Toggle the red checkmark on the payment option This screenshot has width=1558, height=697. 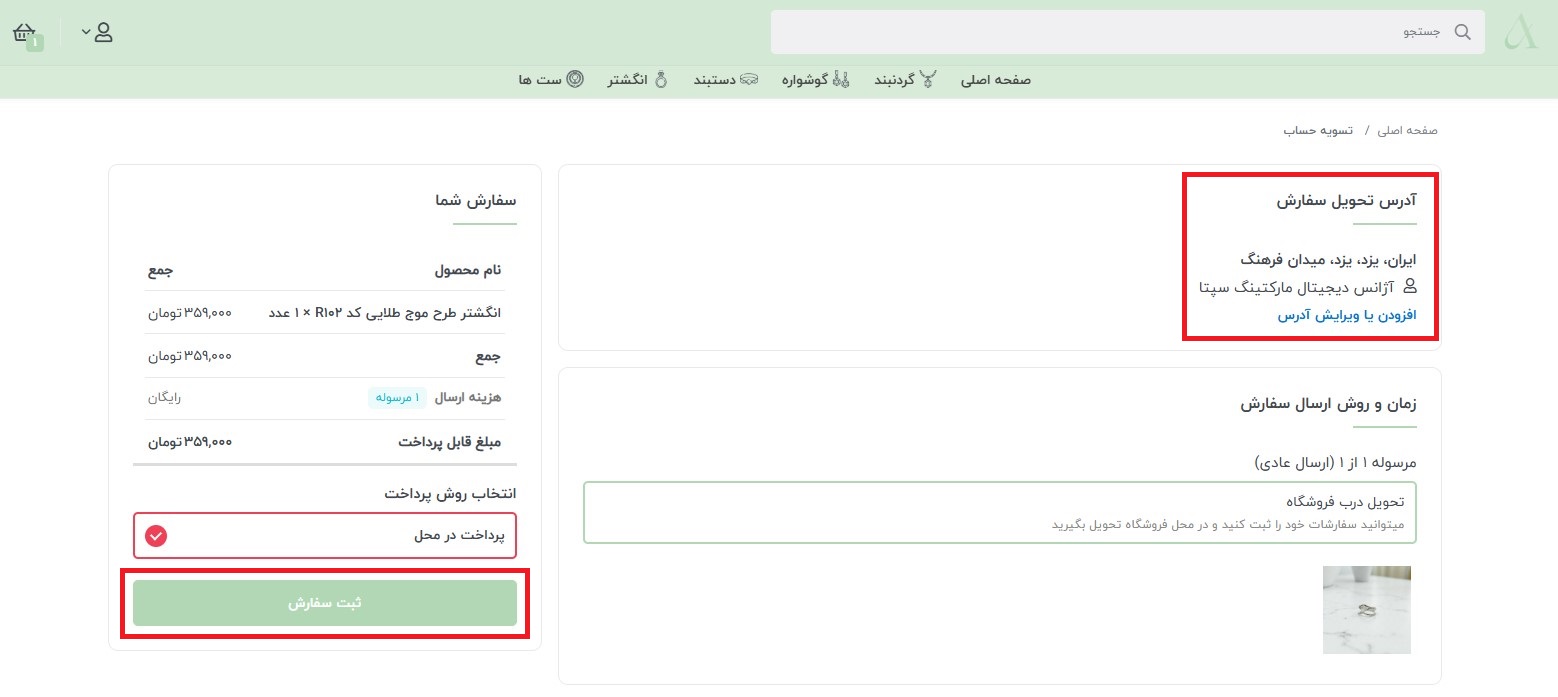point(156,536)
